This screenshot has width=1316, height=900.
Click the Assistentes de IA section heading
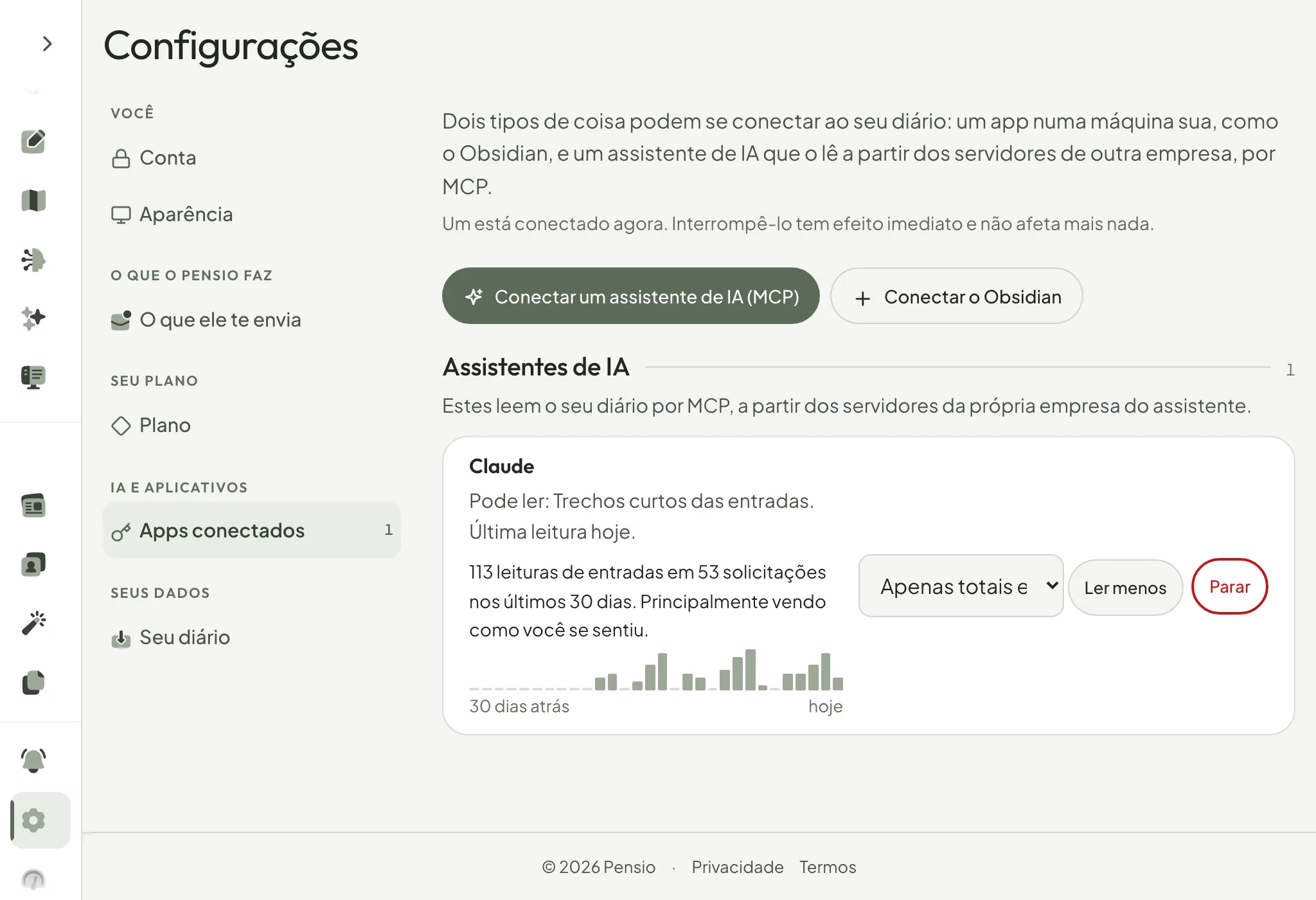(536, 367)
